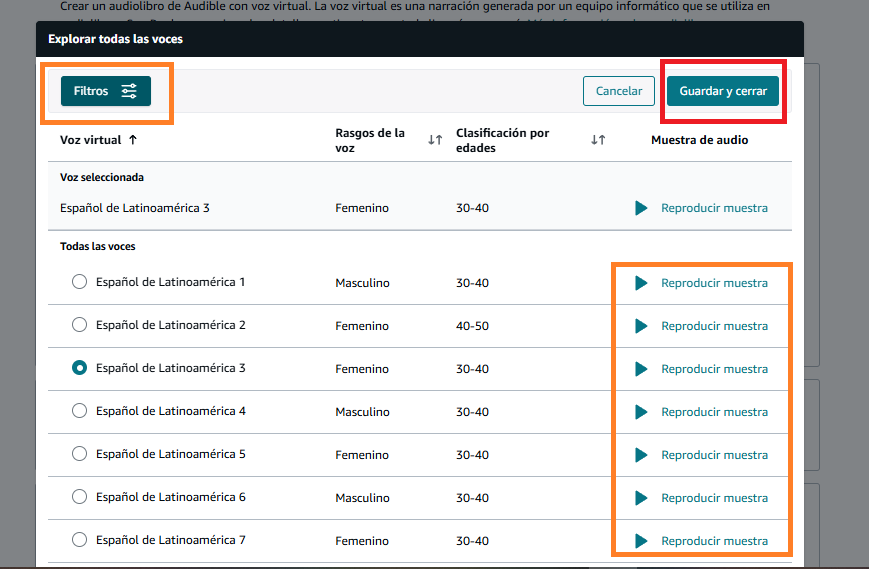This screenshot has height=569, width=869.
Task: Click Reproducir muestra text for Latinoamérica 1
Action: pyautogui.click(x=714, y=283)
